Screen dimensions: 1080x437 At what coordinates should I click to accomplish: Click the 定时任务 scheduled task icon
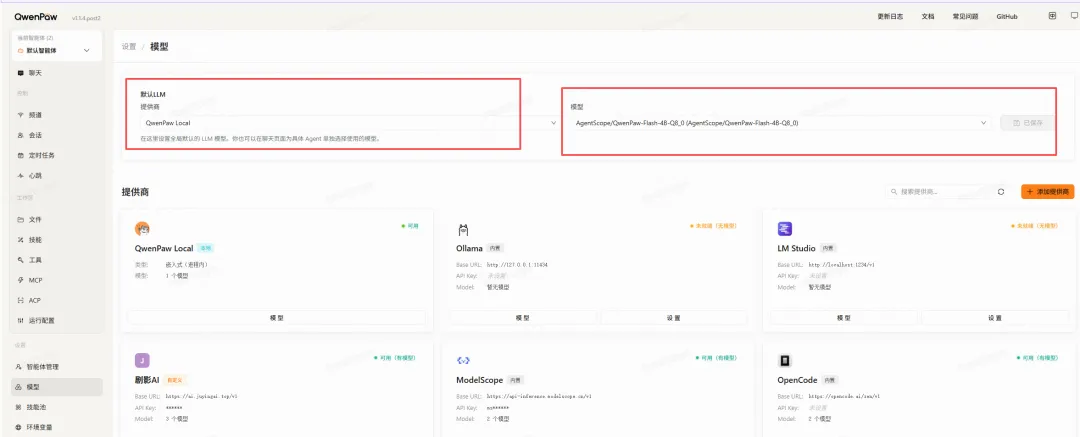(21, 155)
